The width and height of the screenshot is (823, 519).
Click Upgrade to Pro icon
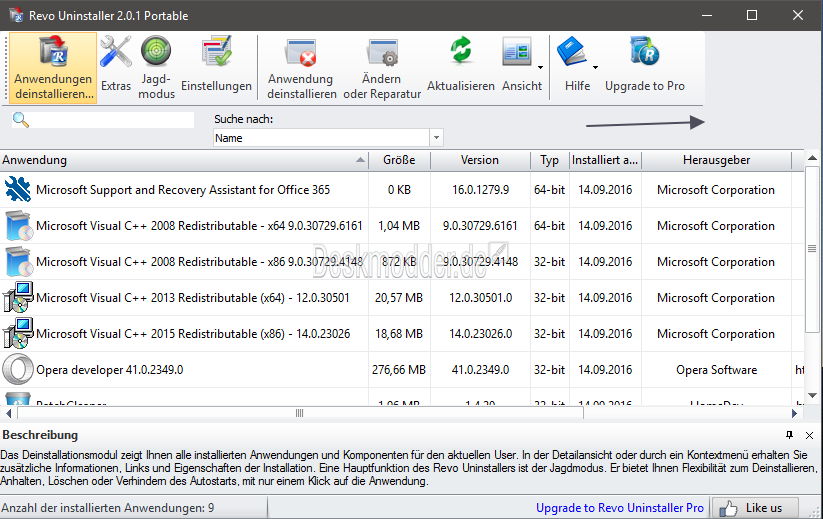click(x=645, y=63)
